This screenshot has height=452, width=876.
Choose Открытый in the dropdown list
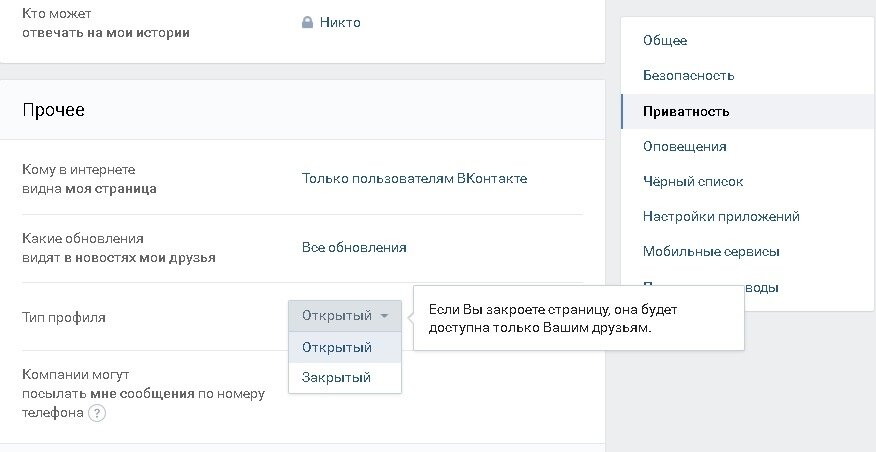pyautogui.click(x=337, y=347)
